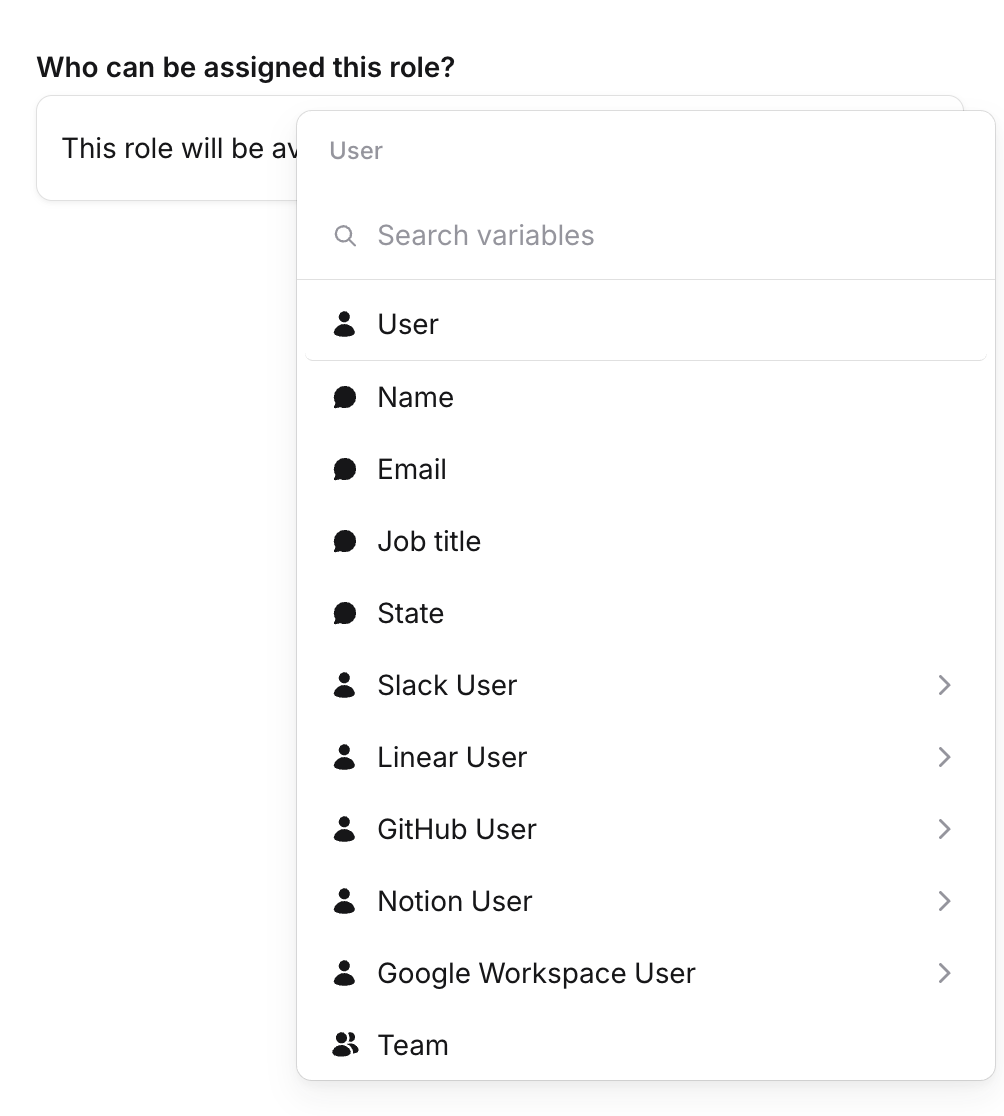
Task: Expand the Notion User submenu
Action: click(x=944, y=901)
